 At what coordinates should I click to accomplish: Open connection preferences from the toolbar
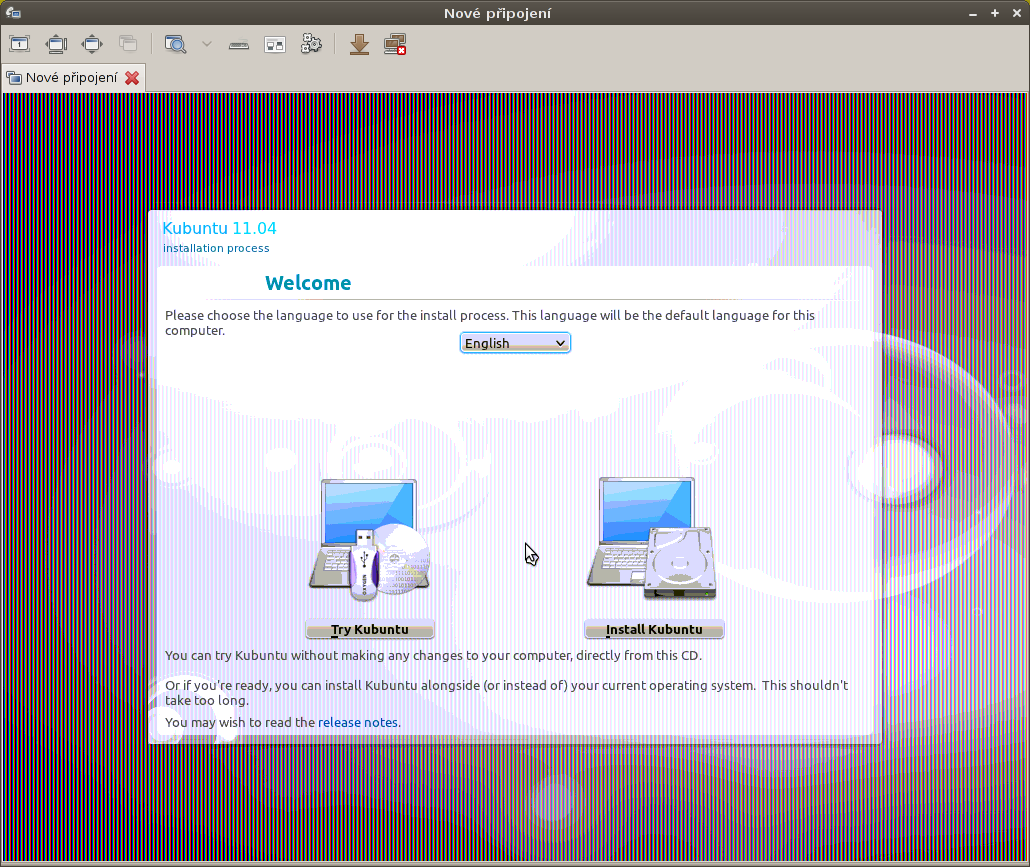coord(275,45)
